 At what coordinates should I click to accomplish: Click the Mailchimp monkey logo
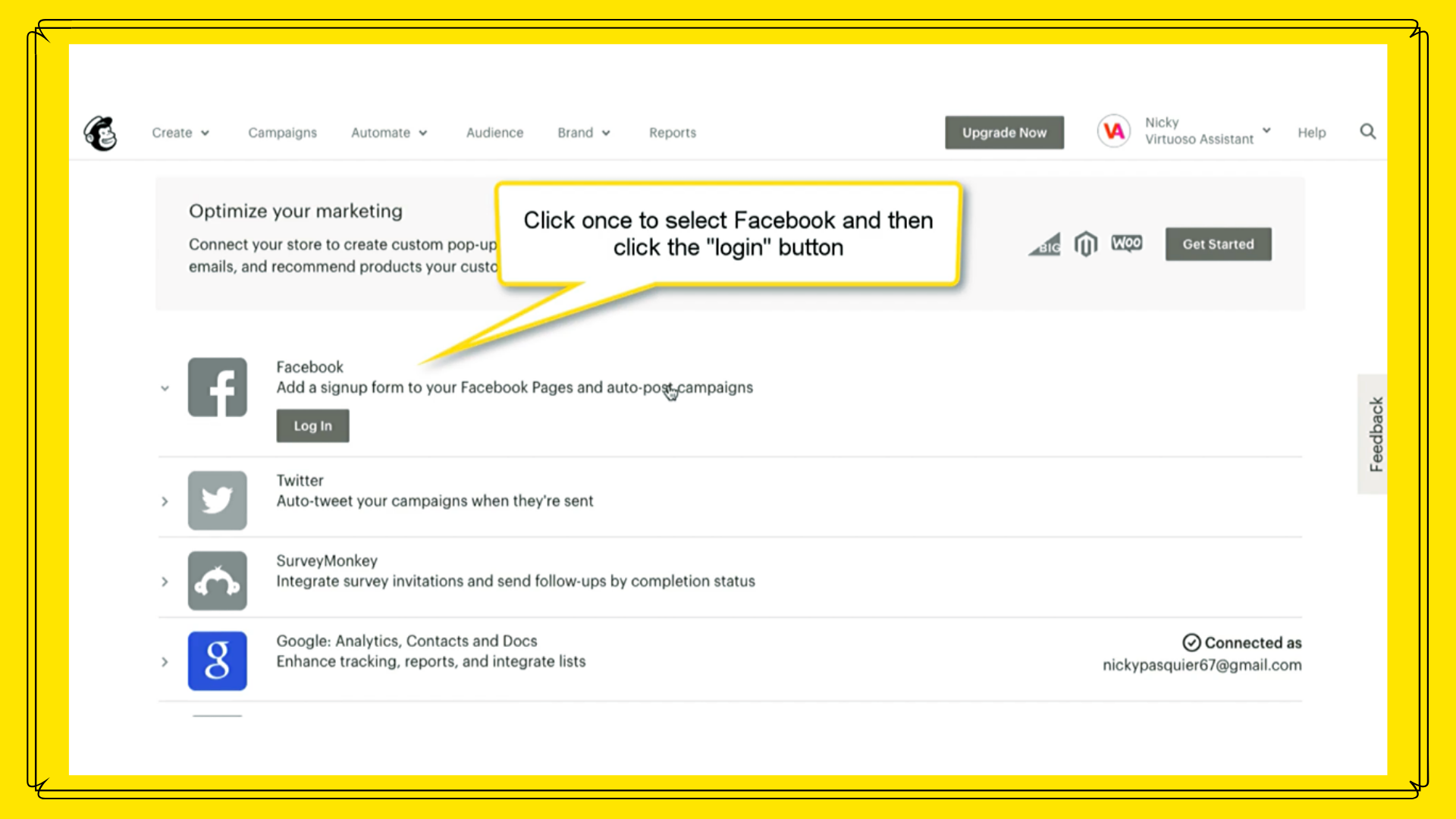pos(99,132)
